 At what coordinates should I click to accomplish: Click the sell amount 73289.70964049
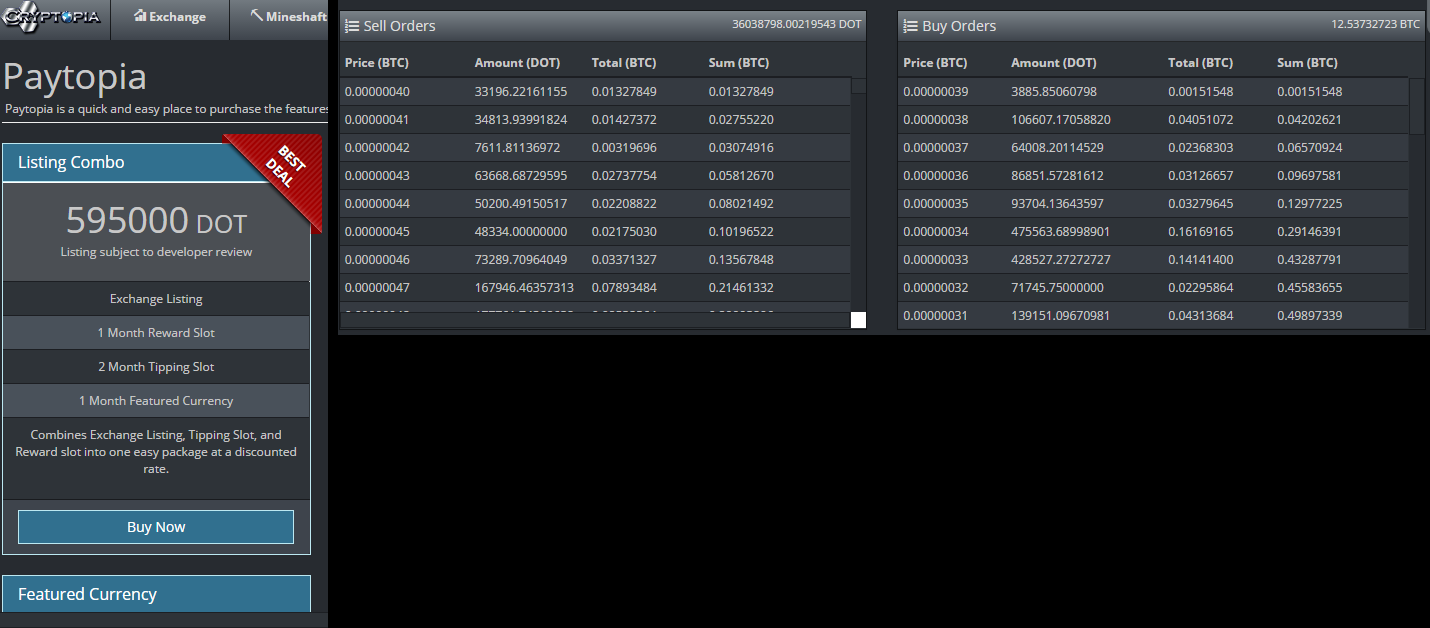521,260
